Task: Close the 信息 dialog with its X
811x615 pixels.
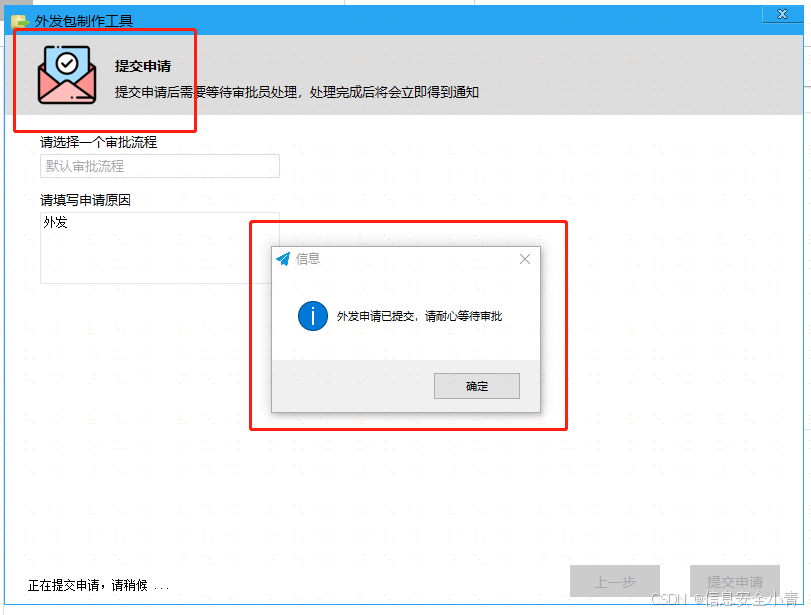Action: coord(524,259)
